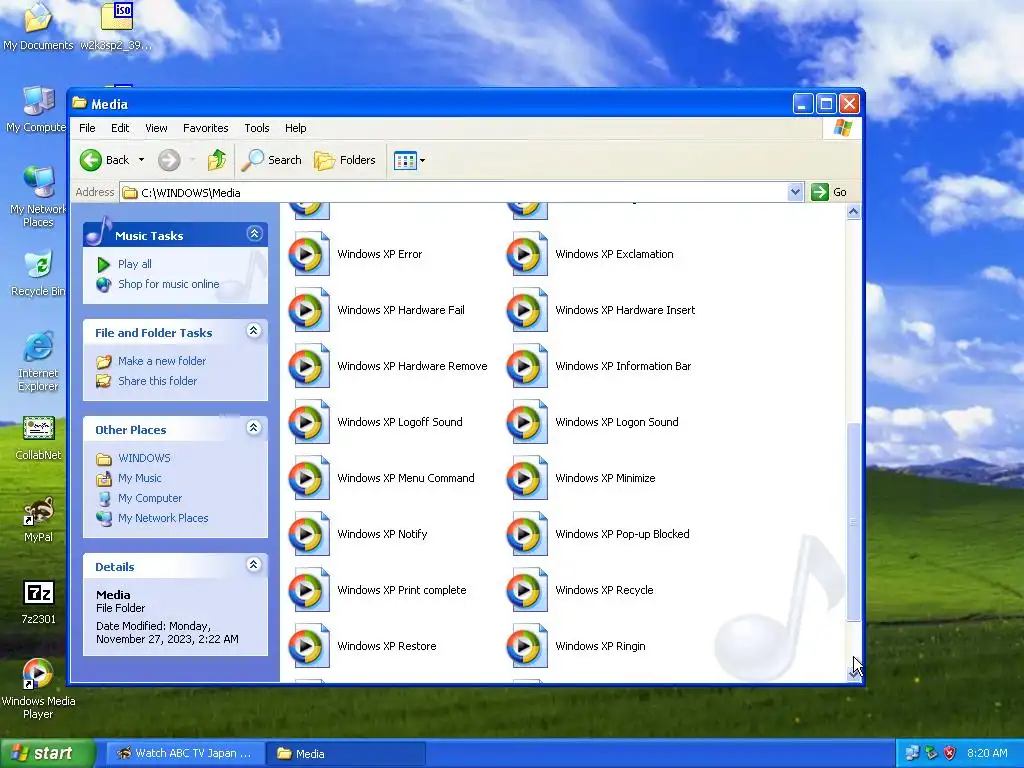The image size is (1024, 768).
Task: Select the Windows XP Logon Sound icon
Action: [527, 422]
